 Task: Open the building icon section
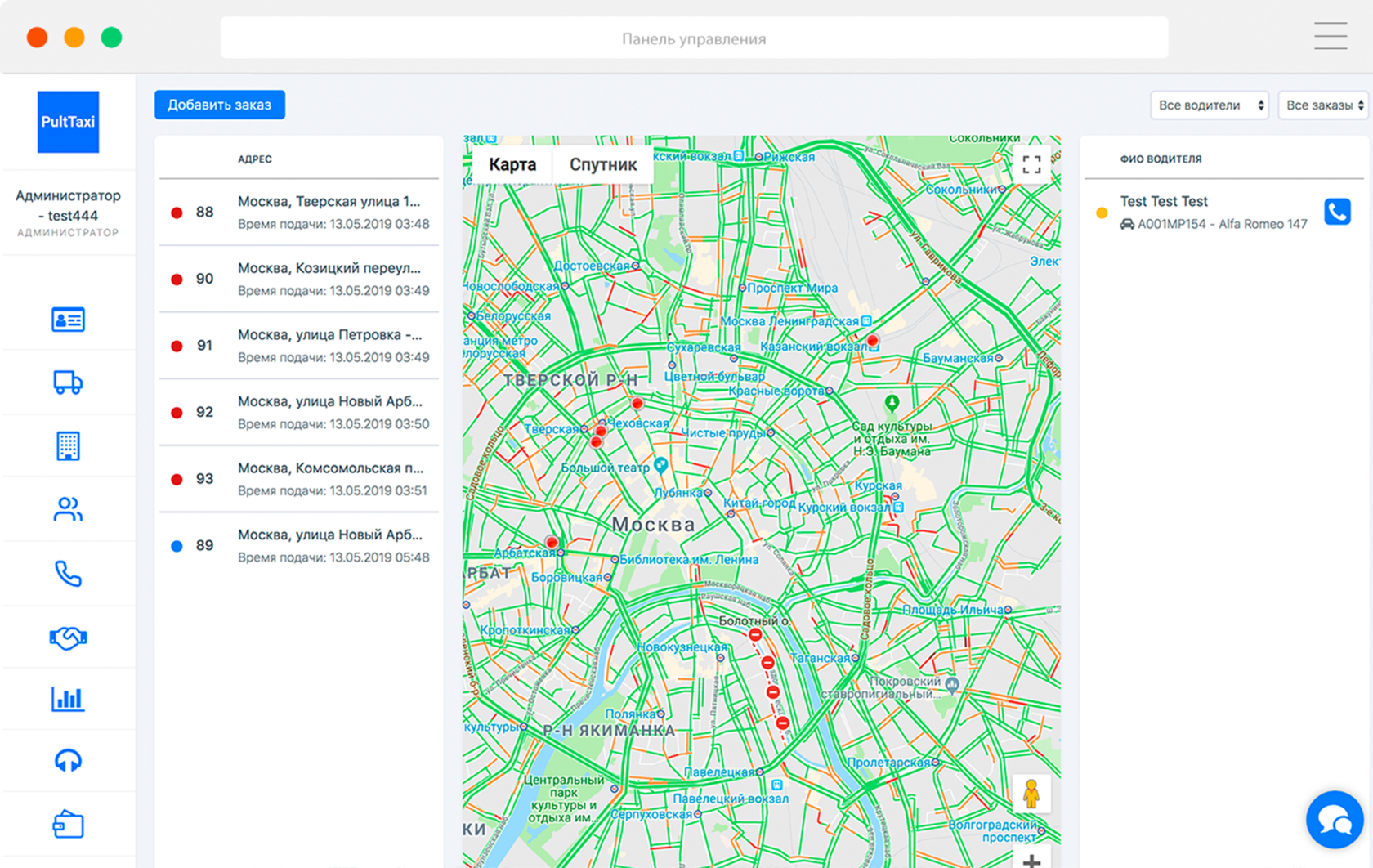click(68, 446)
